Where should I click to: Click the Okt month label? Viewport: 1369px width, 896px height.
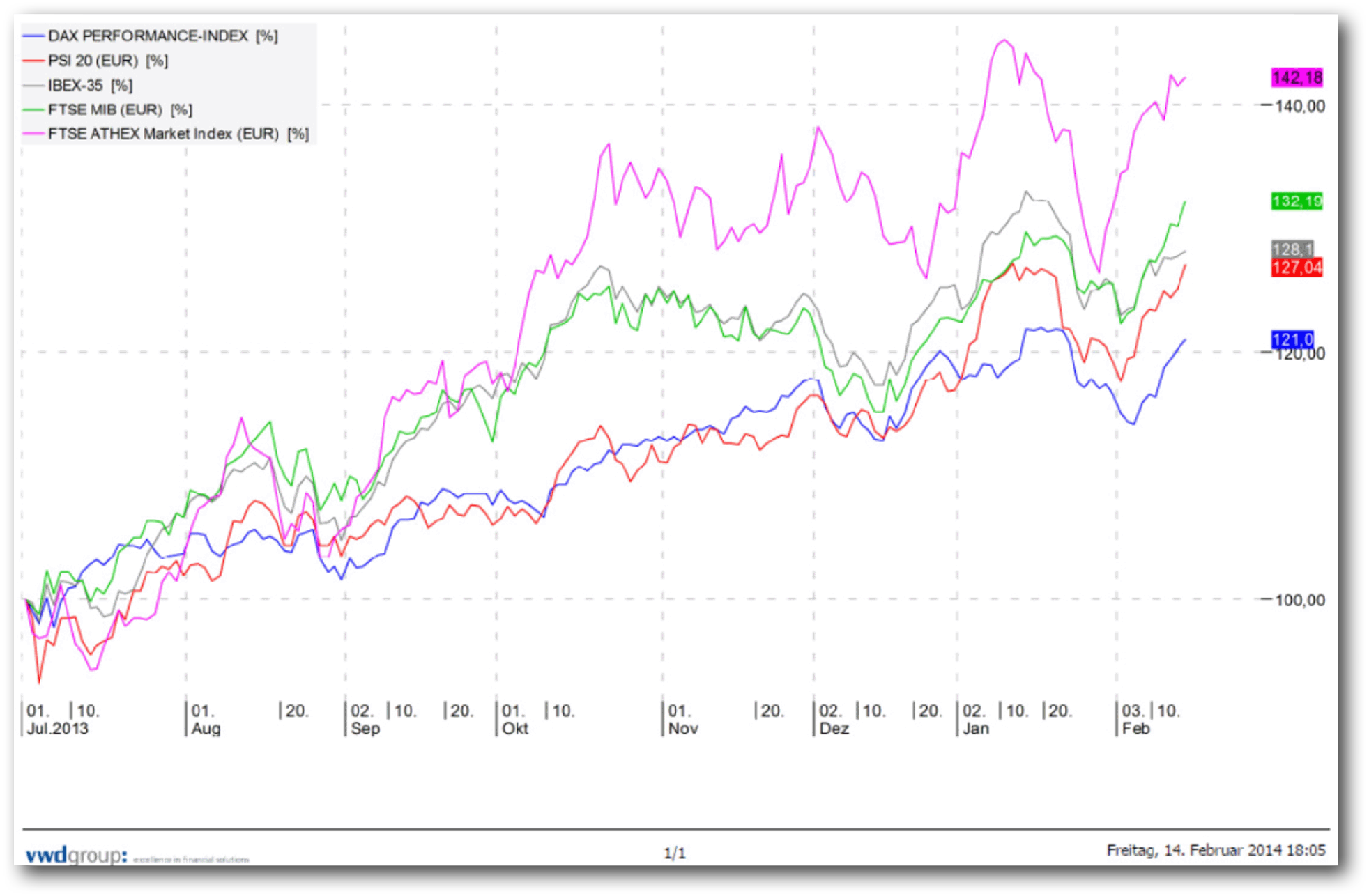coord(515,728)
